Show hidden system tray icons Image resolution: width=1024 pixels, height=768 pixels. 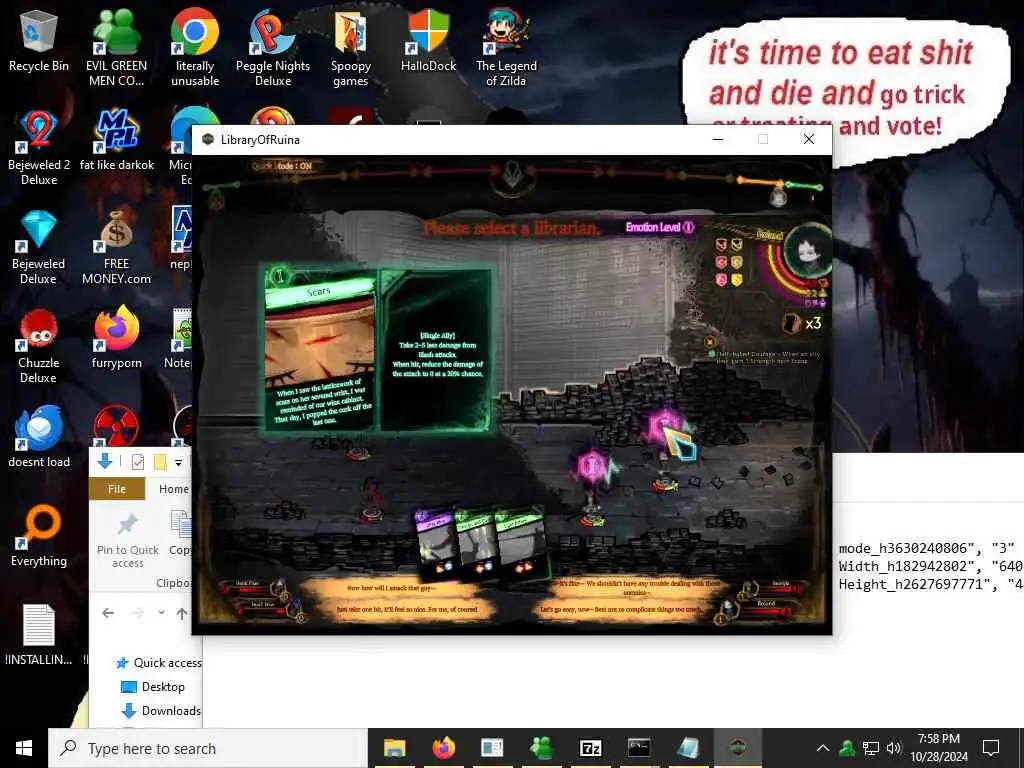[823, 748]
